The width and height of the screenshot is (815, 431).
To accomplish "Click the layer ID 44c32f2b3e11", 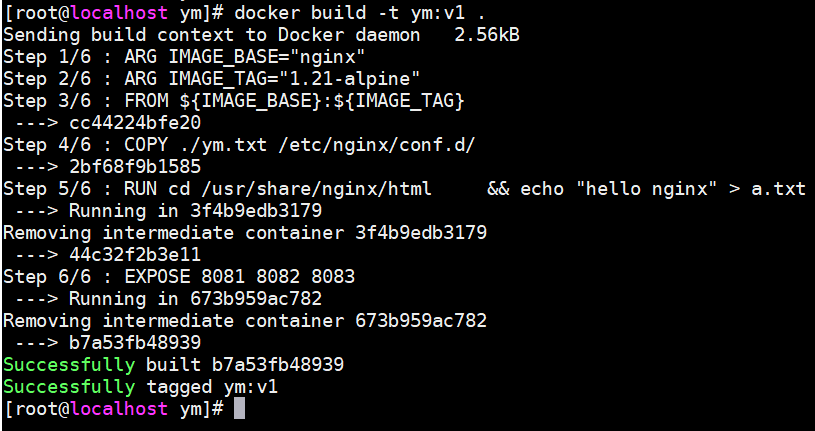I will 135,254.
